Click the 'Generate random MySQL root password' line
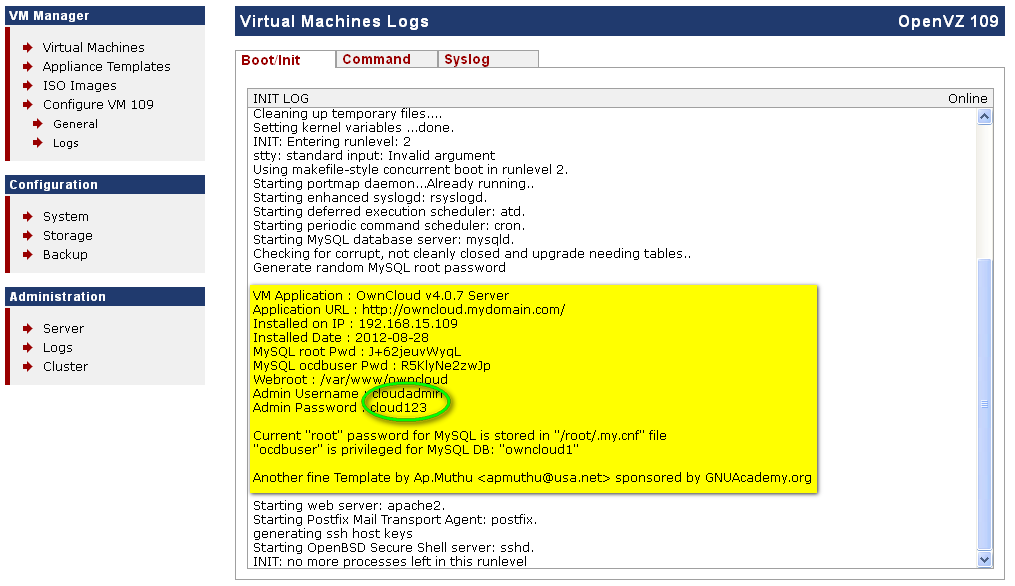 pyautogui.click(x=379, y=268)
